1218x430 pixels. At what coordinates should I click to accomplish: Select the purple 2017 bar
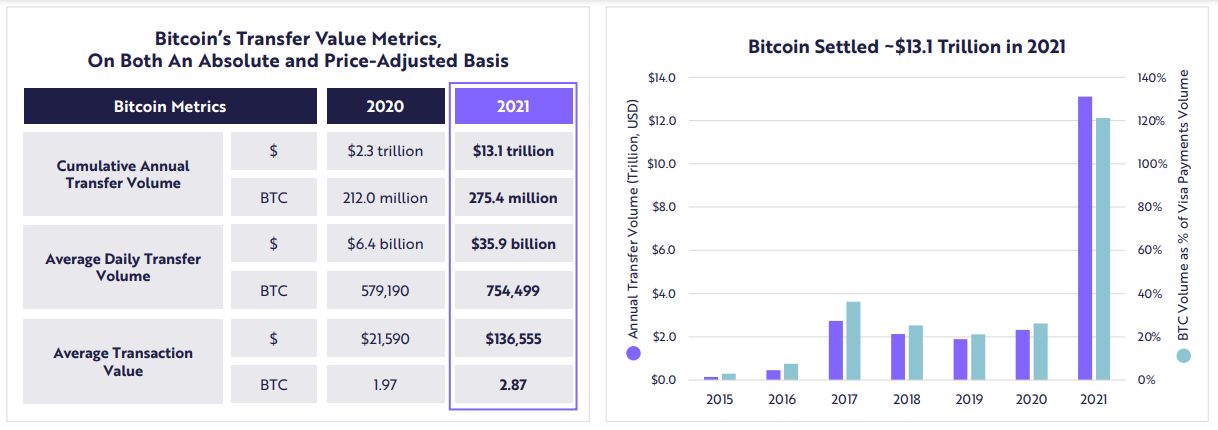837,350
